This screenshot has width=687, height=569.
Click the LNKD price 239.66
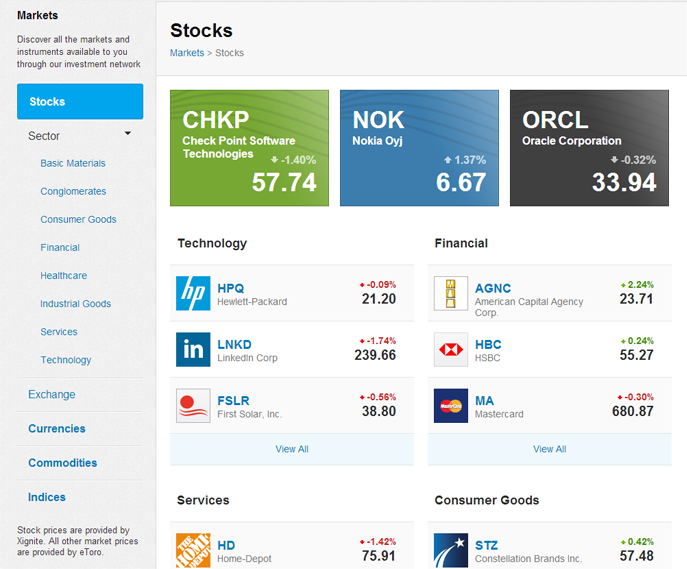375,355
